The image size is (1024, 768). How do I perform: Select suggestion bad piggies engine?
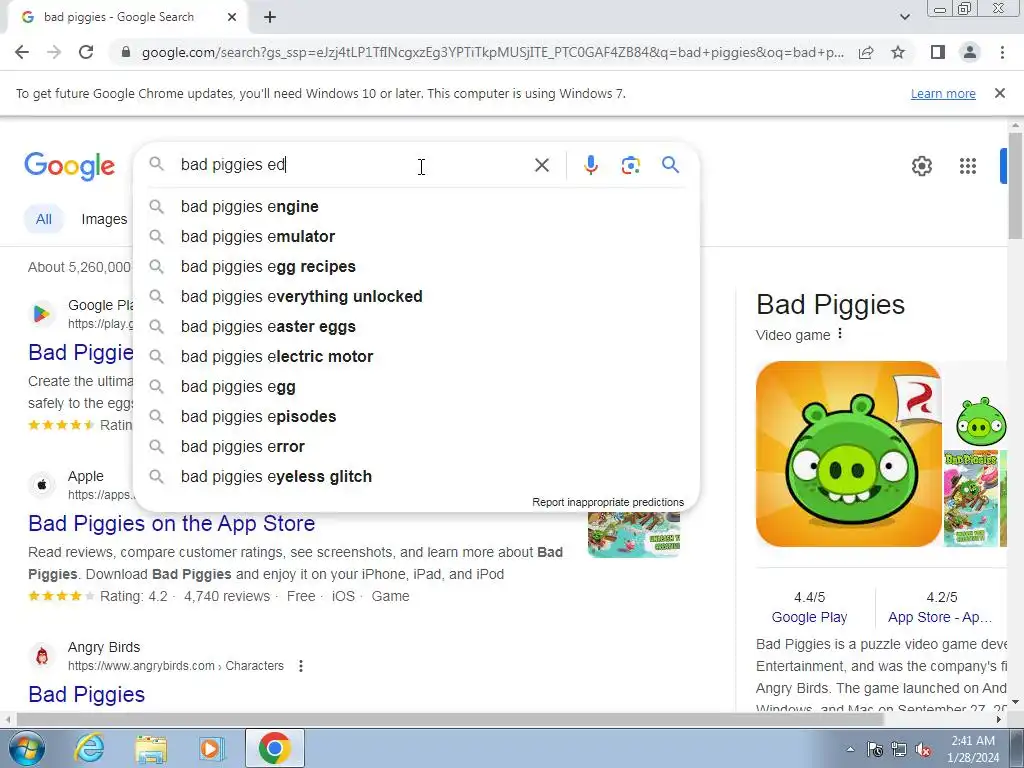(x=416, y=206)
